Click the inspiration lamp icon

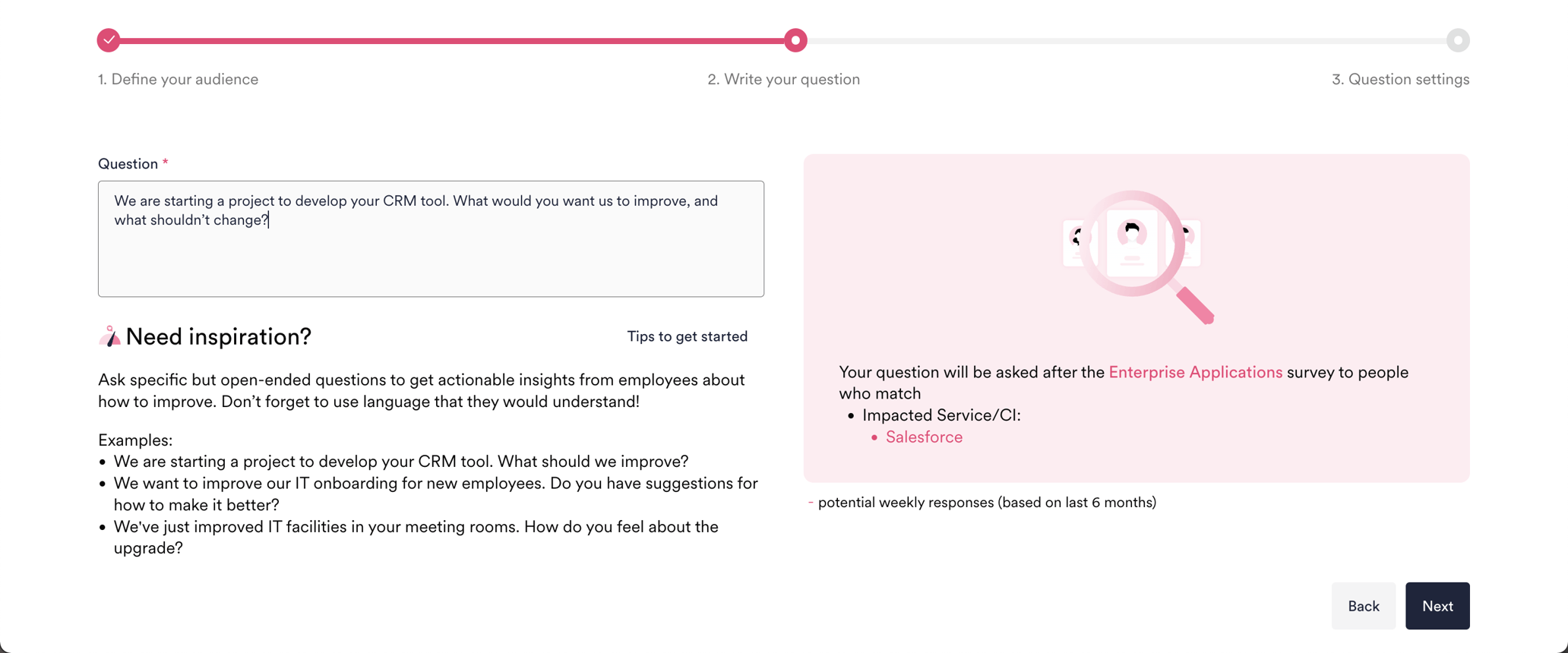pyautogui.click(x=110, y=336)
